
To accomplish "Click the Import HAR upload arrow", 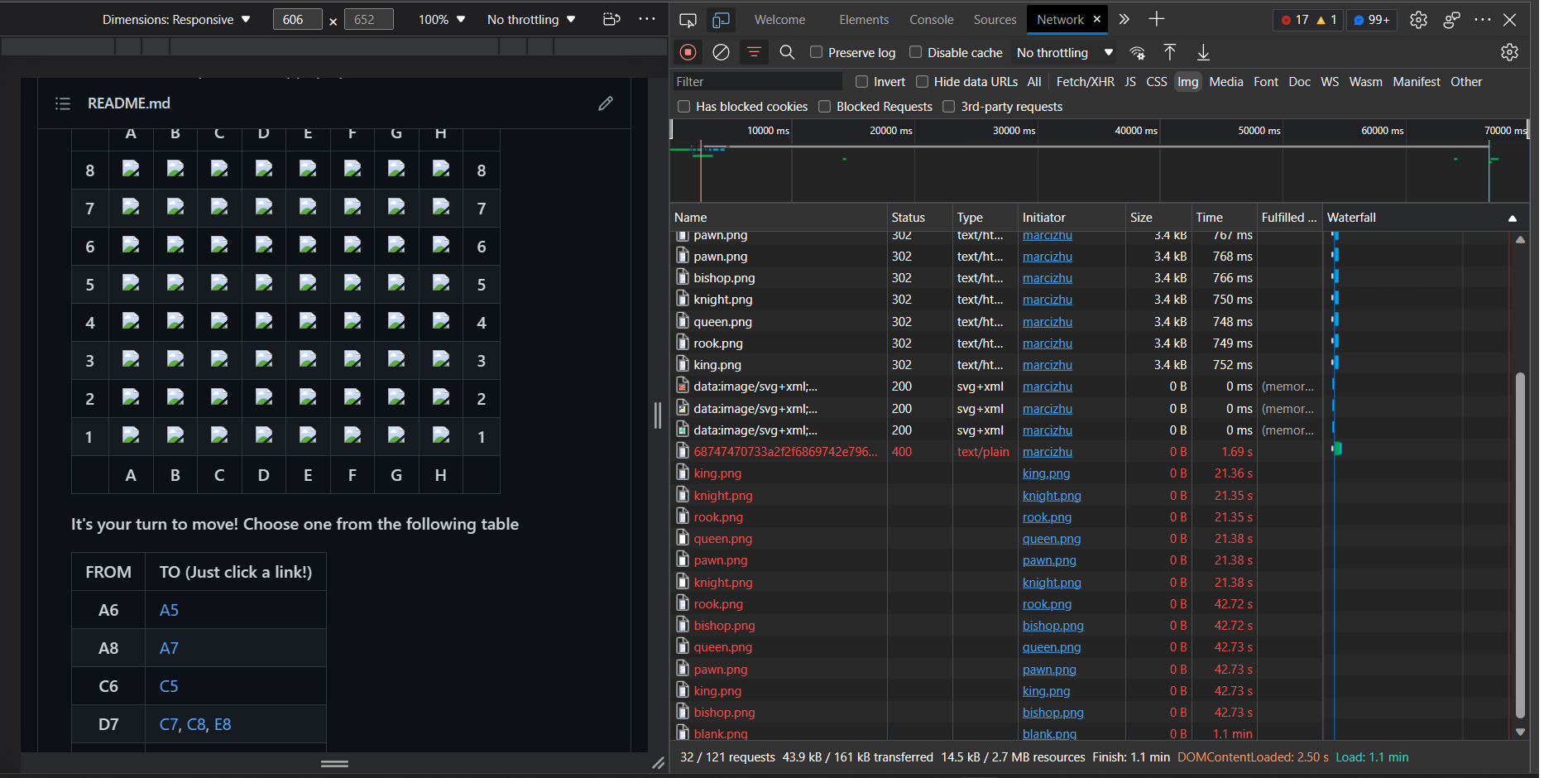I will (1170, 53).
